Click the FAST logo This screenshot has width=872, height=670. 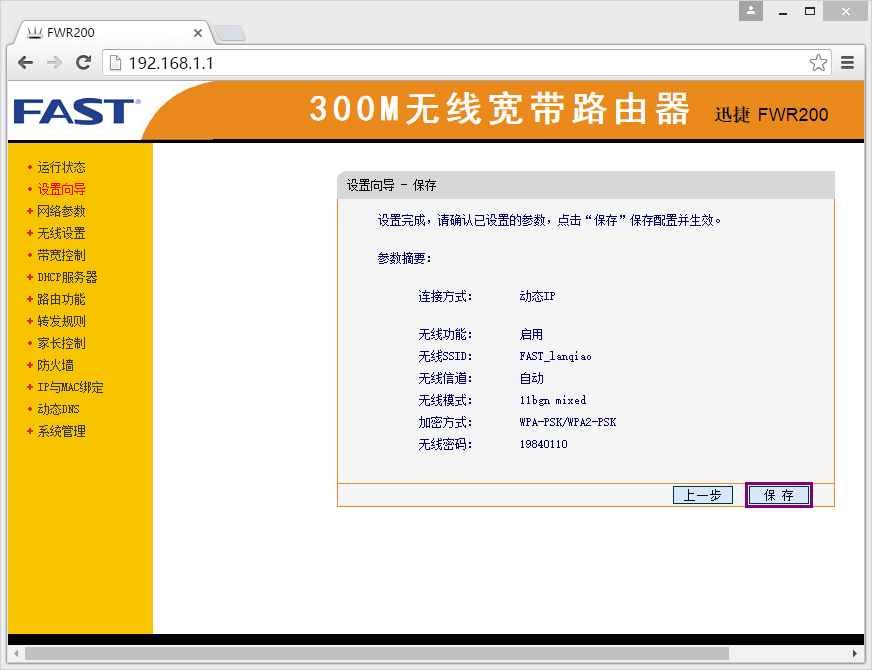point(77,112)
